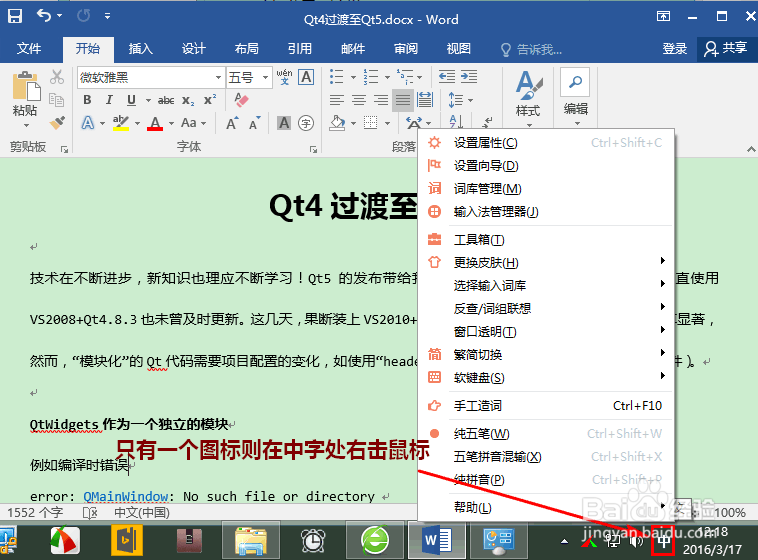Image resolution: width=758 pixels, height=560 pixels.
Task: Click the 告诉我 Tell me box
Action: point(532,49)
